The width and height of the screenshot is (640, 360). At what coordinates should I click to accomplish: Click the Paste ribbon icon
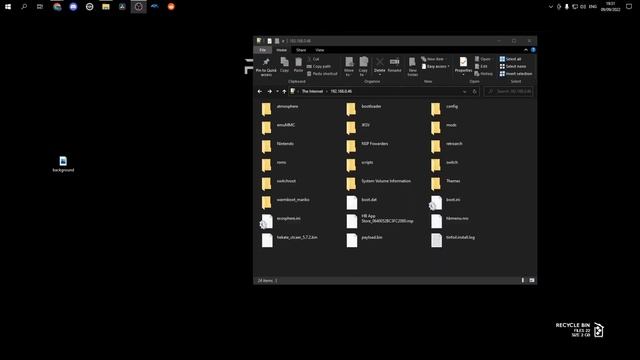coord(298,65)
